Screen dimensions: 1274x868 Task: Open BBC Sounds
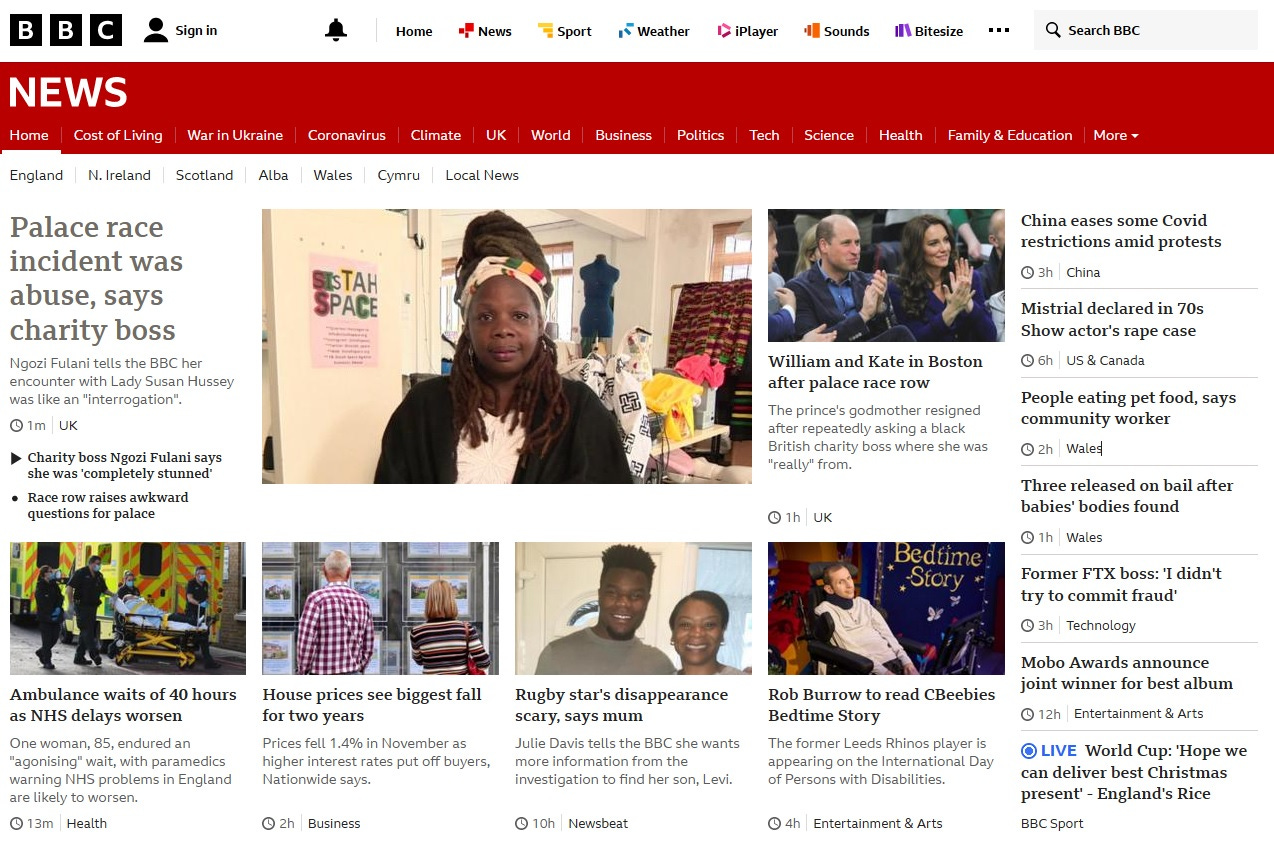[837, 31]
